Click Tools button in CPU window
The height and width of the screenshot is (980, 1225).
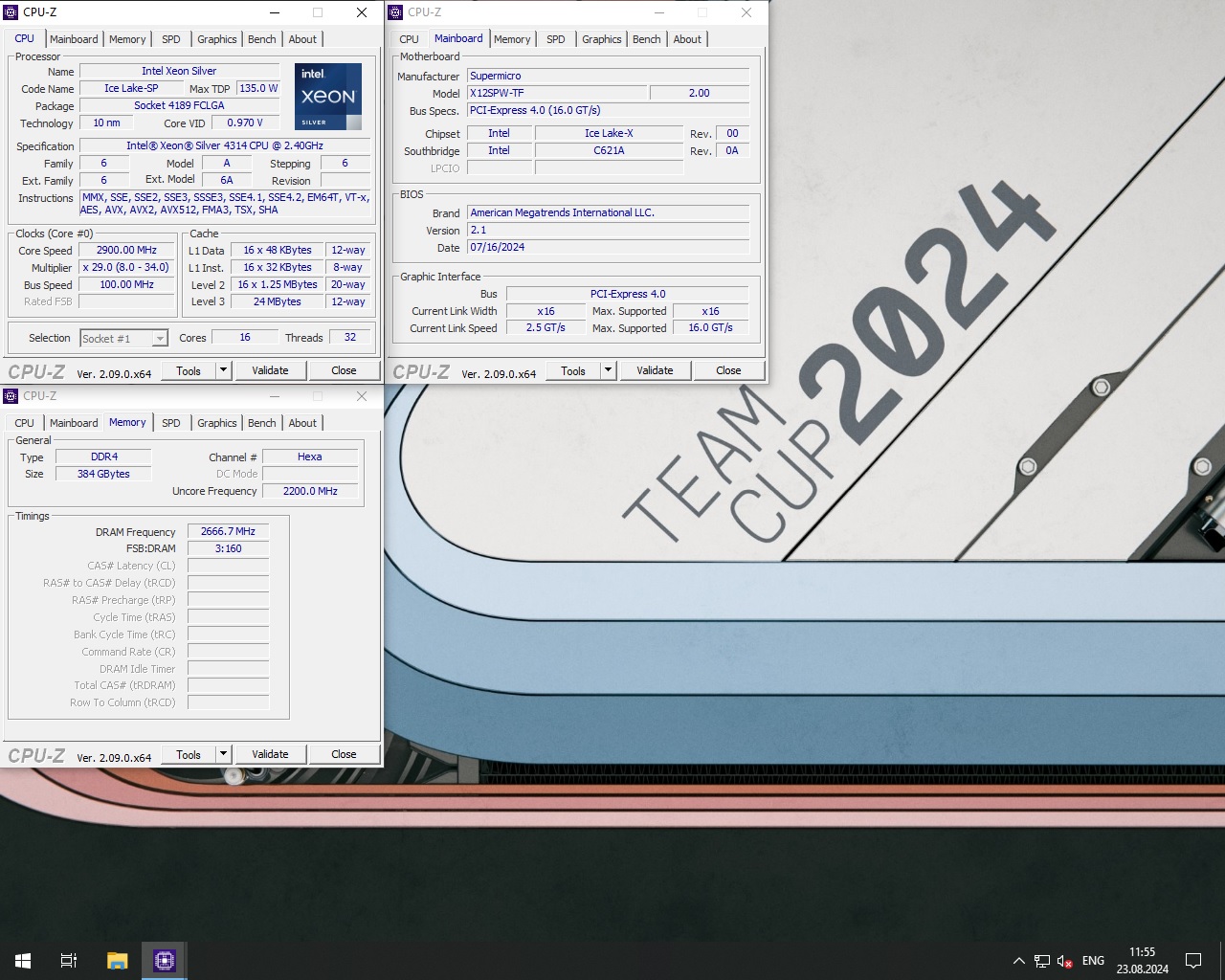[189, 370]
